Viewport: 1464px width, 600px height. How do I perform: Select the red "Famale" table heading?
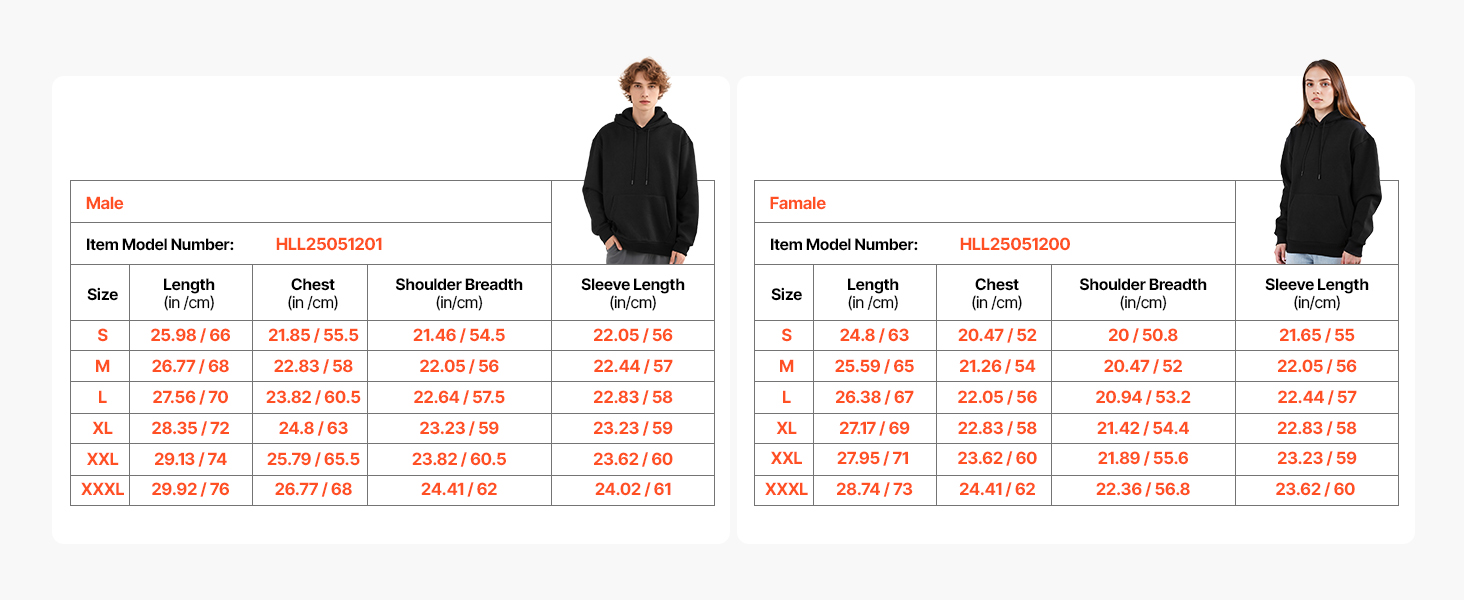(797, 203)
